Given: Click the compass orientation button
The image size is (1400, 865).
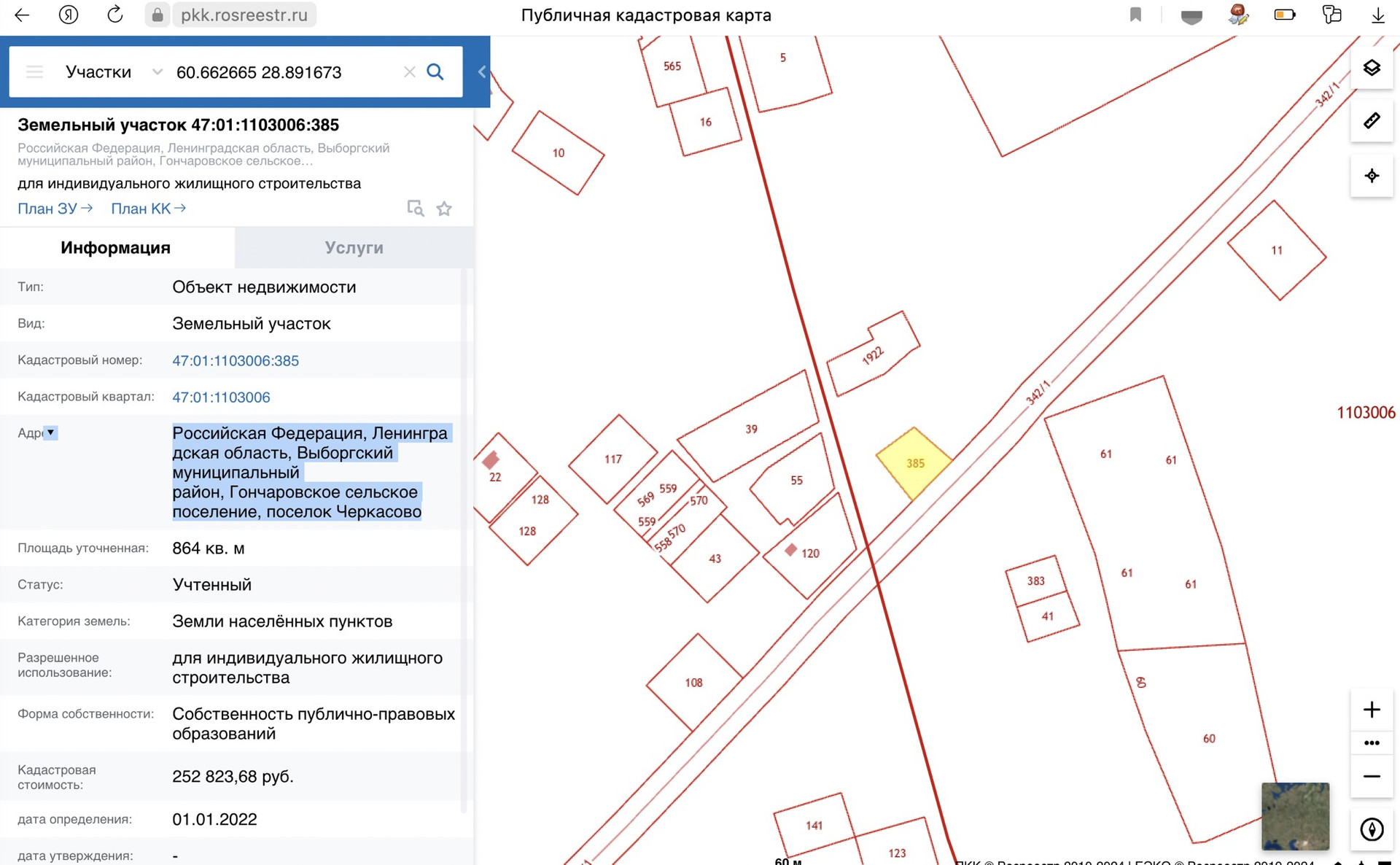Looking at the screenshot, I should [x=1372, y=829].
